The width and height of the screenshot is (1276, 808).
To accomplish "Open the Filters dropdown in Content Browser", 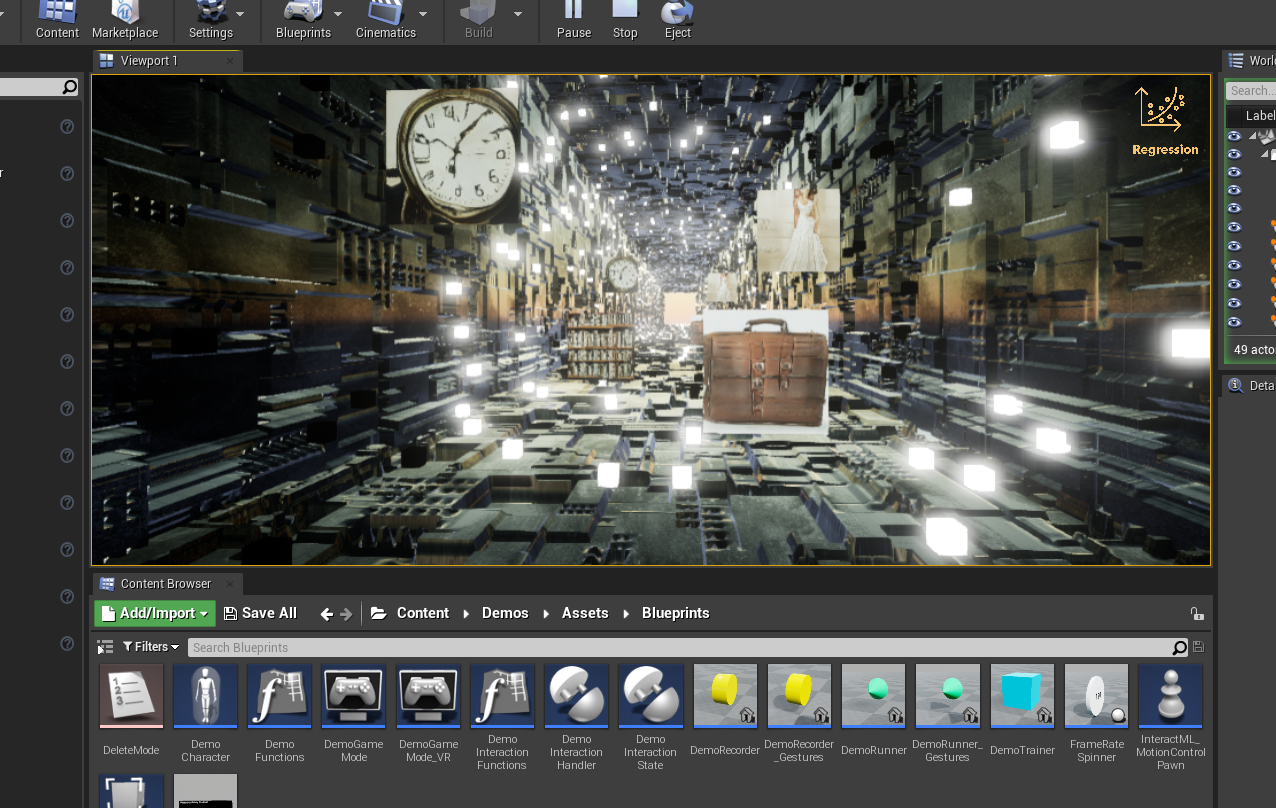I will 151,648.
